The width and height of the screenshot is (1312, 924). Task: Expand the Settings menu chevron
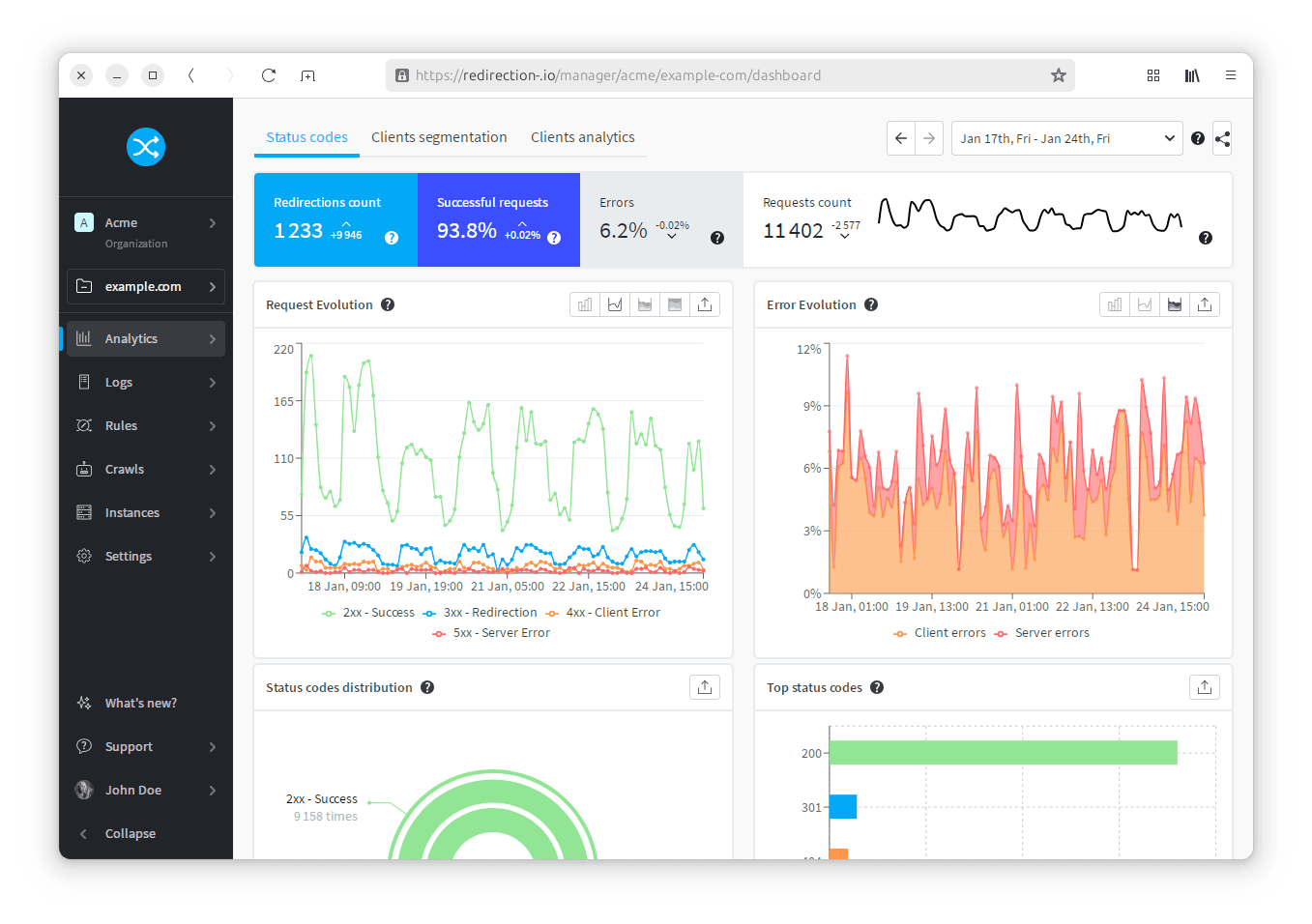coord(213,556)
